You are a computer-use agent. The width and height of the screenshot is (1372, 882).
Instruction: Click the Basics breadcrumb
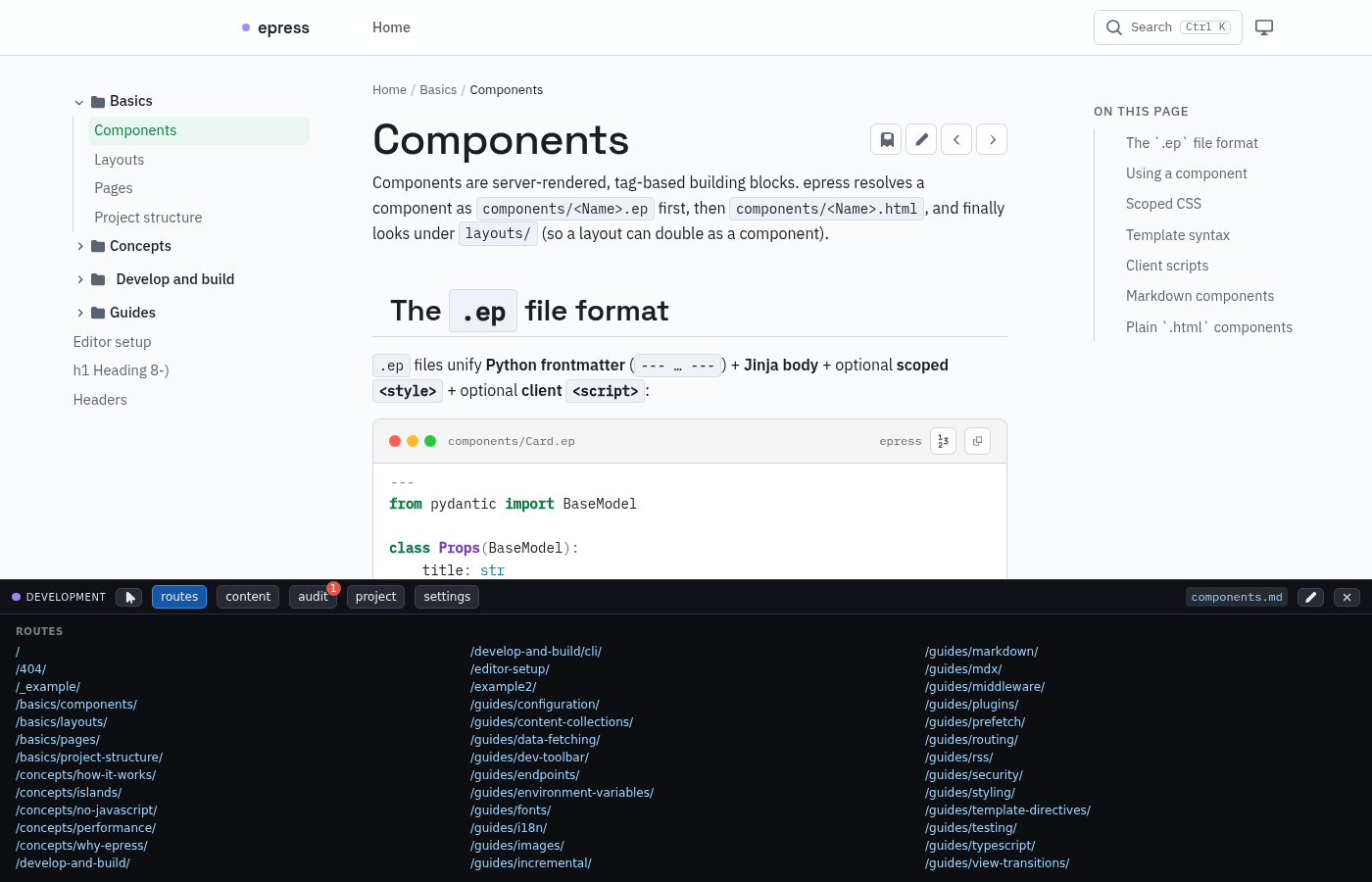[x=438, y=90]
